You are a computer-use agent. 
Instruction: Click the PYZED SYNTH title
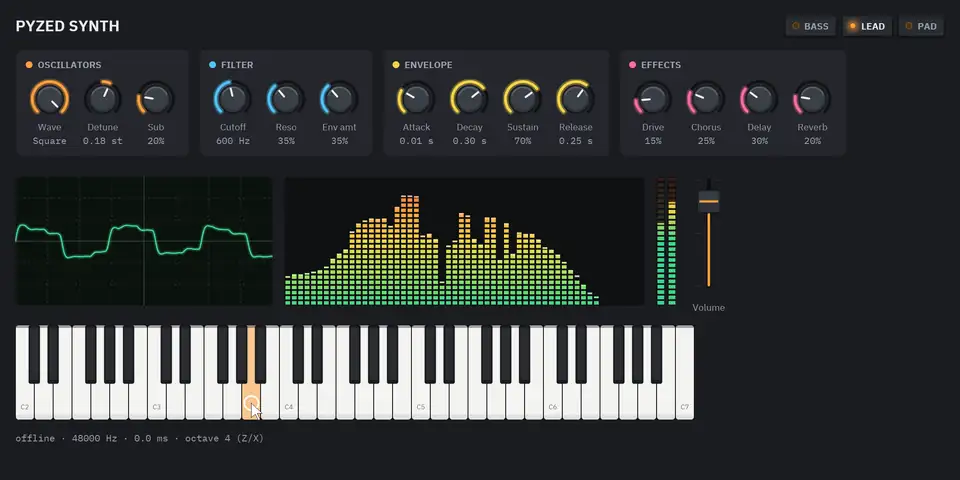(67, 26)
